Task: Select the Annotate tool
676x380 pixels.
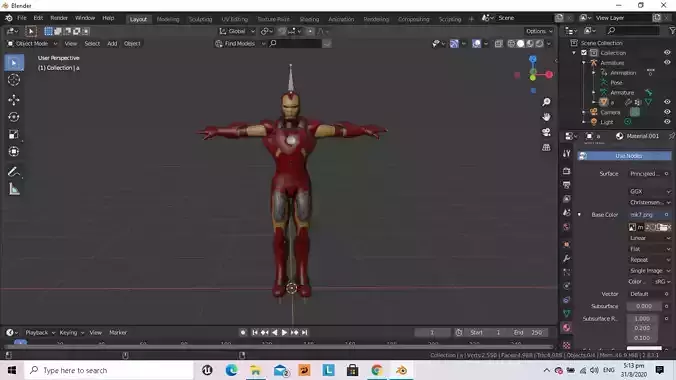Action: click(14, 172)
